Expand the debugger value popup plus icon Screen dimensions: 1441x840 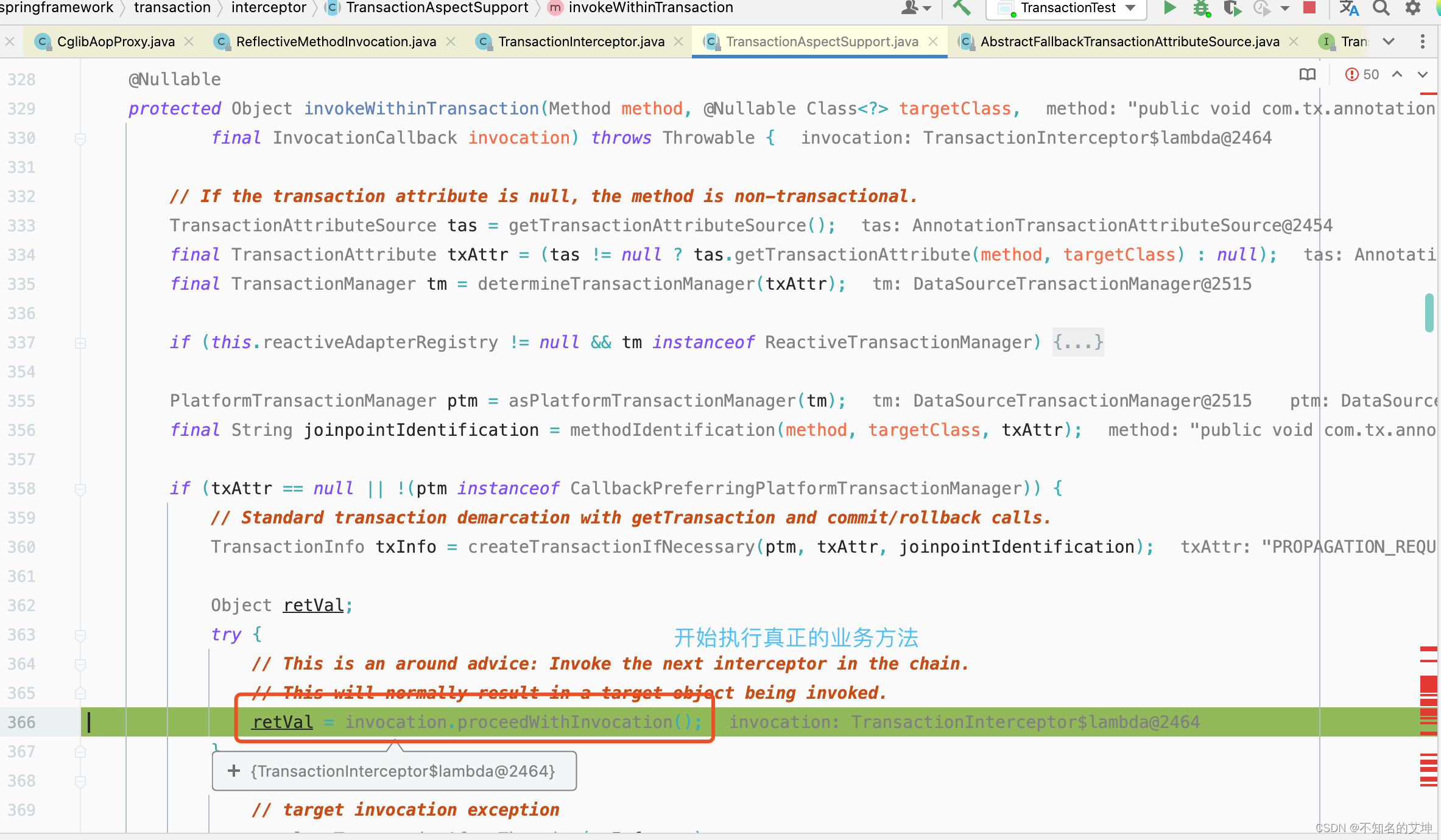coord(233,771)
